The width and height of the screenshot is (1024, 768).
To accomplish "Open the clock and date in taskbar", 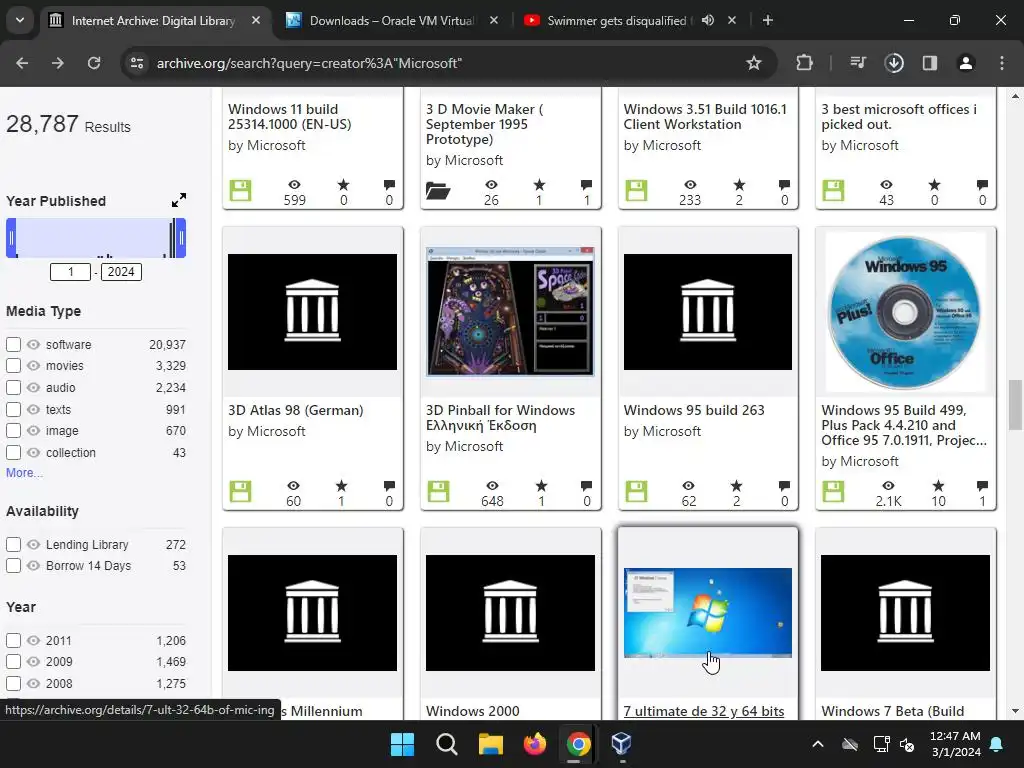I will [x=955, y=744].
